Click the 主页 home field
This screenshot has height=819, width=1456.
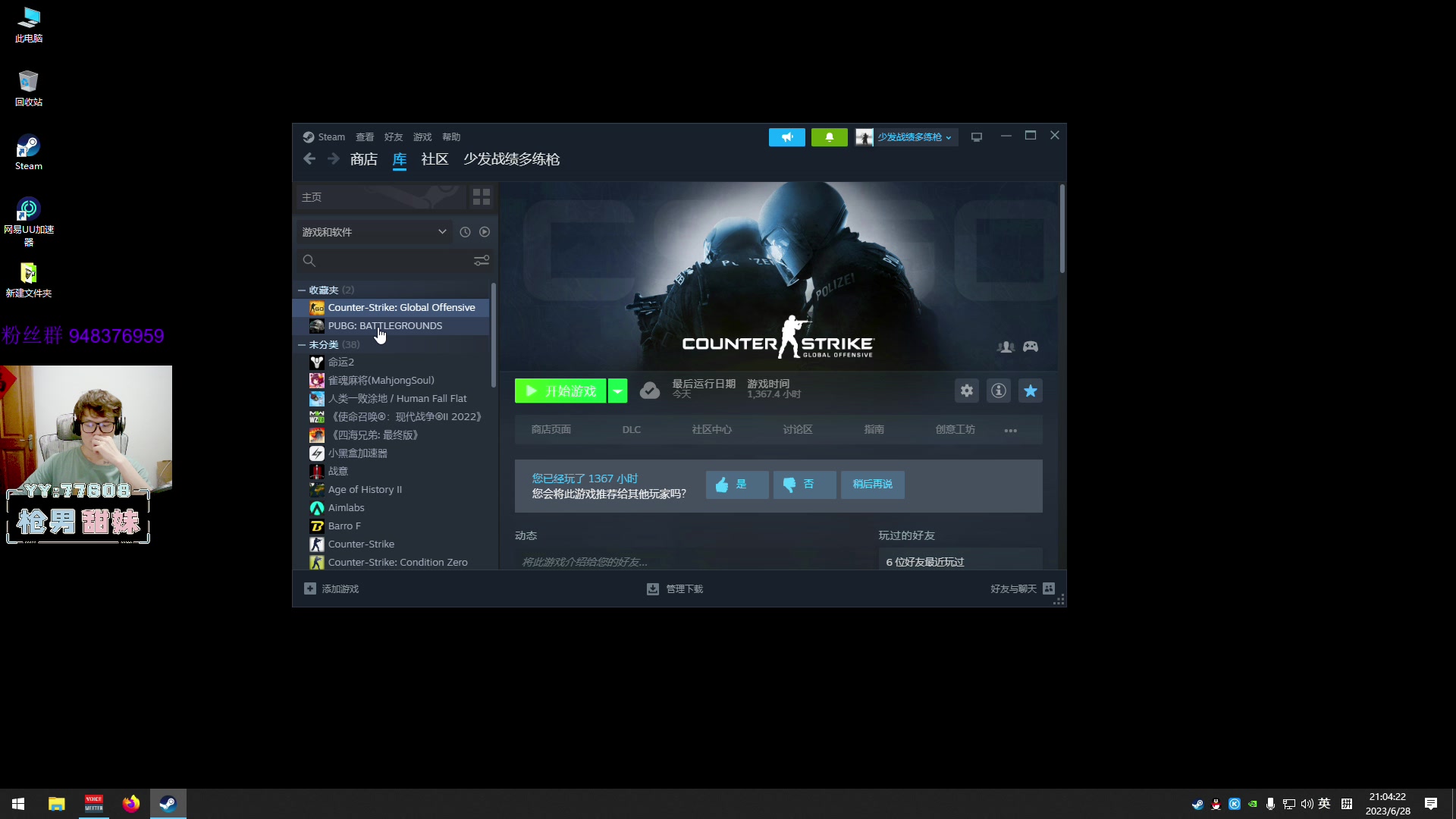tap(381, 197)
